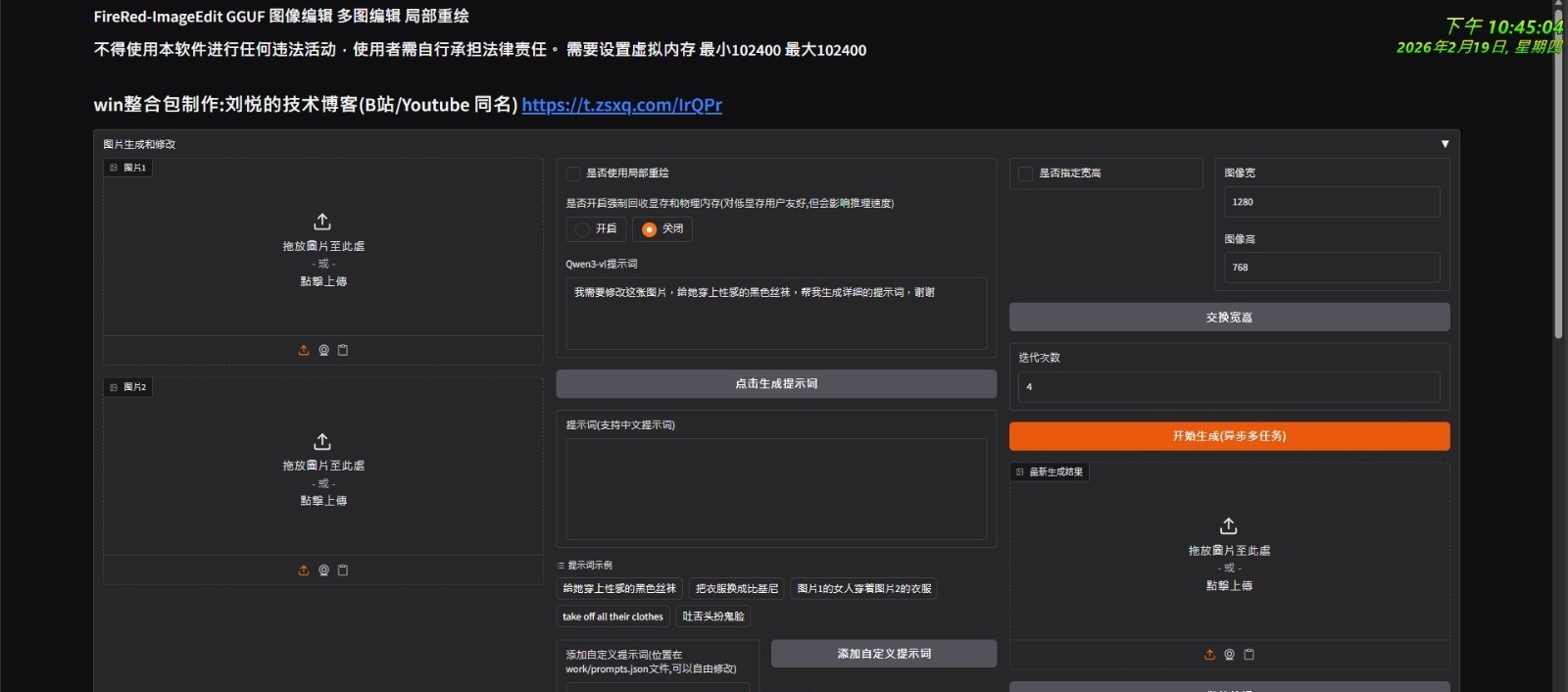Image resolution: width=1568 pixels, height=692 pixels.
Task: Open webcam capture for 图片2
Action: (x=323, y=569)
